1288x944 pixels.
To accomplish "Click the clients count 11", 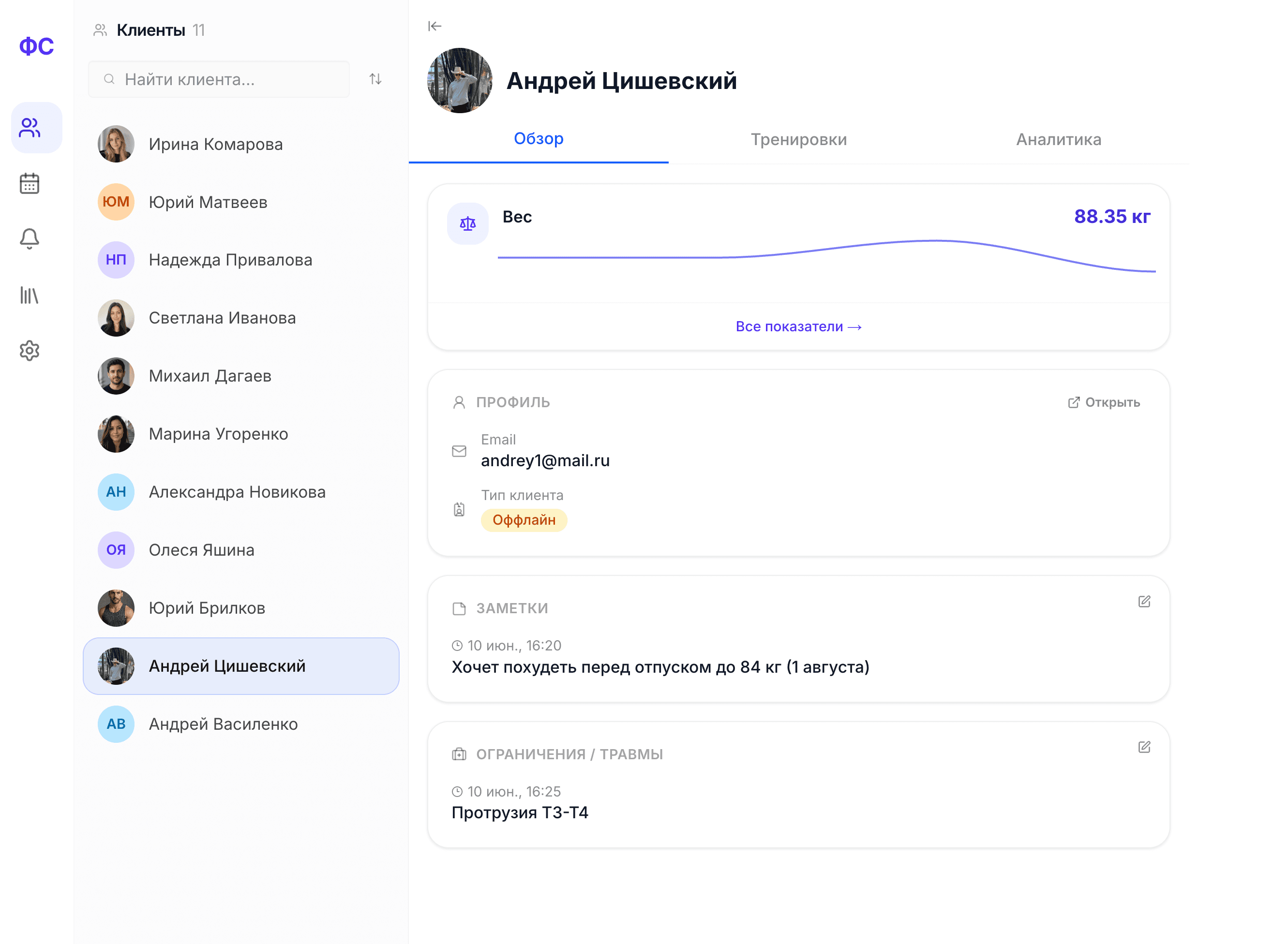I will 198,30.
